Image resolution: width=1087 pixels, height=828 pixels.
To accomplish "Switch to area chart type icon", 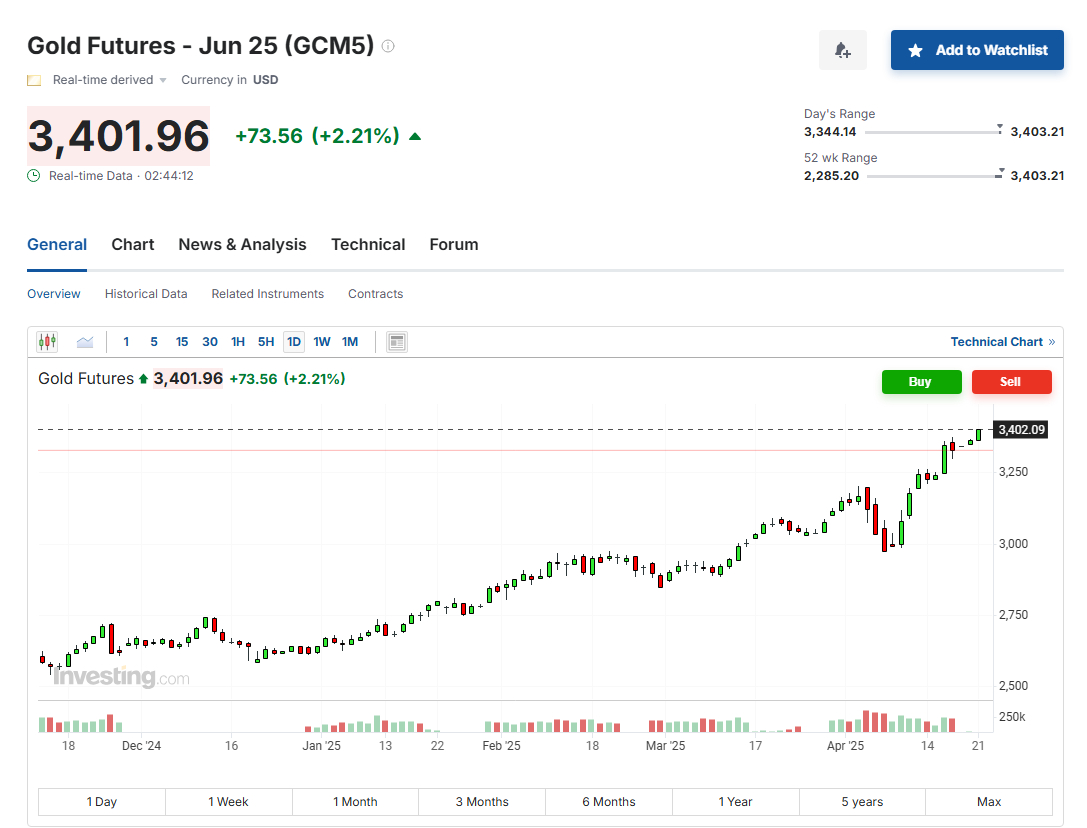I will tap(85, 342).
